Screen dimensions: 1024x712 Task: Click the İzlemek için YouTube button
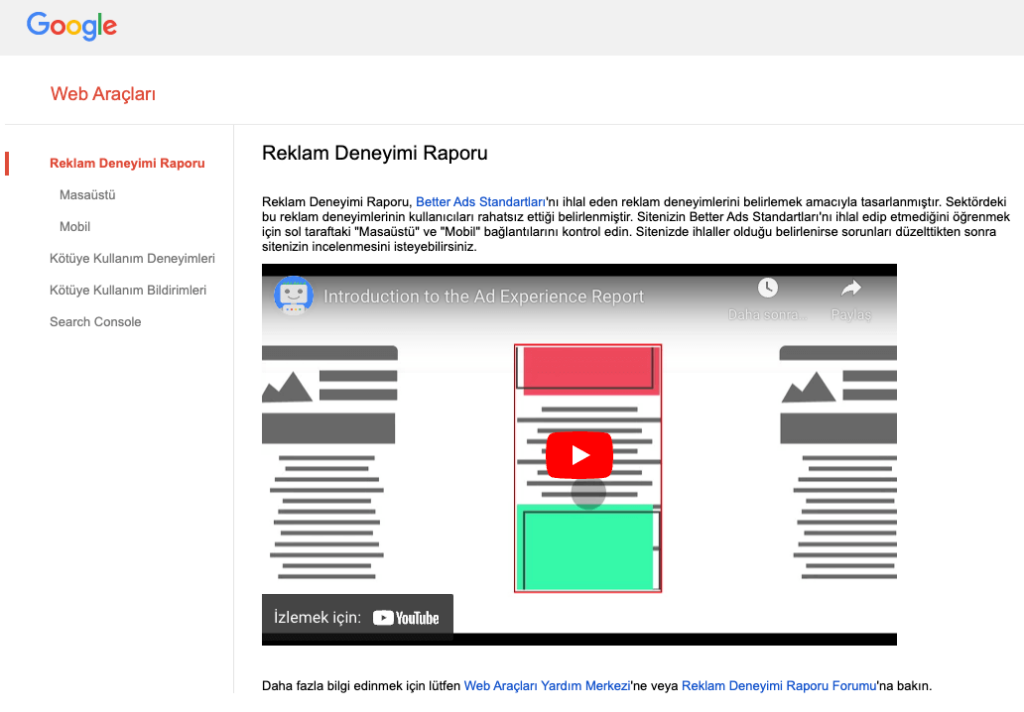tap(357, 617)
